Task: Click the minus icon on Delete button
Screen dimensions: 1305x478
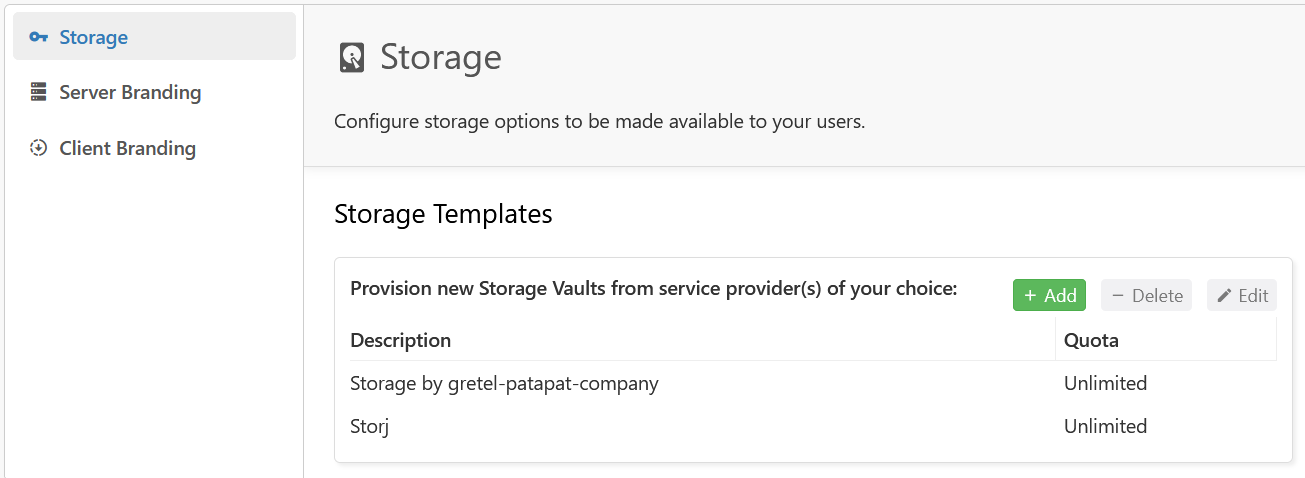Action: pyautogui.click(x=1118, y=295)
